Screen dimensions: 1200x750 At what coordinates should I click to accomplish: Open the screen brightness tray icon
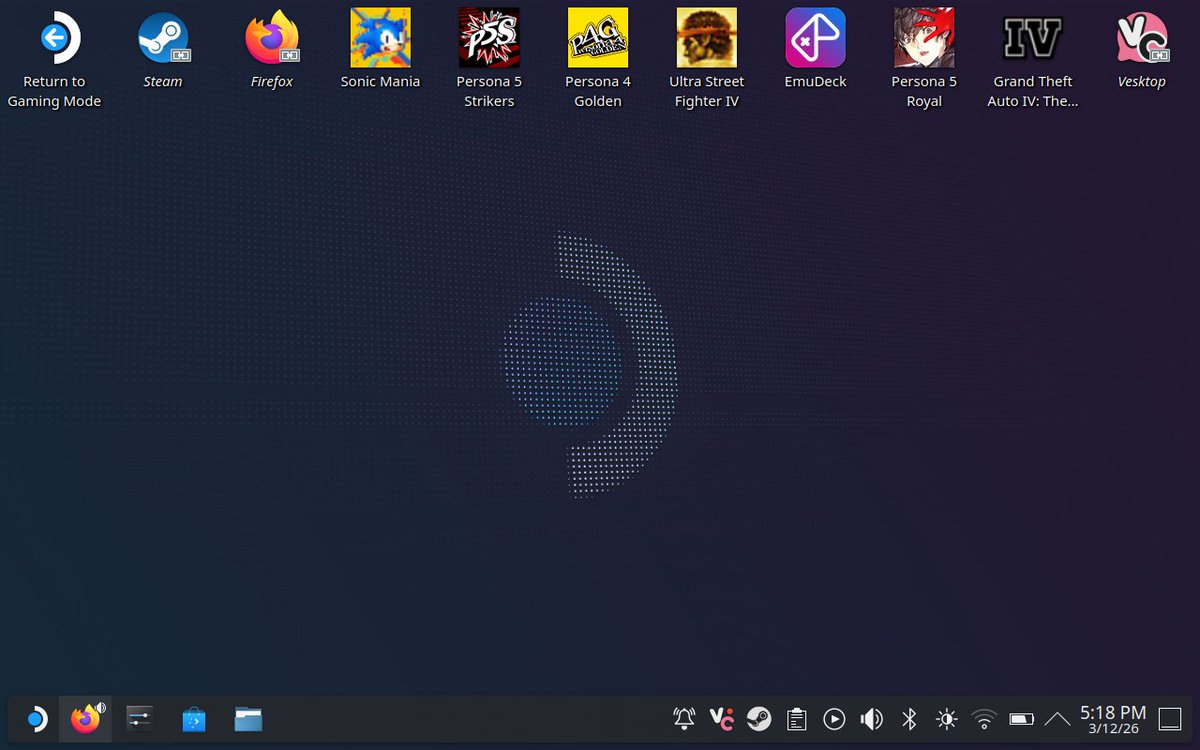(x=946, y=719)
